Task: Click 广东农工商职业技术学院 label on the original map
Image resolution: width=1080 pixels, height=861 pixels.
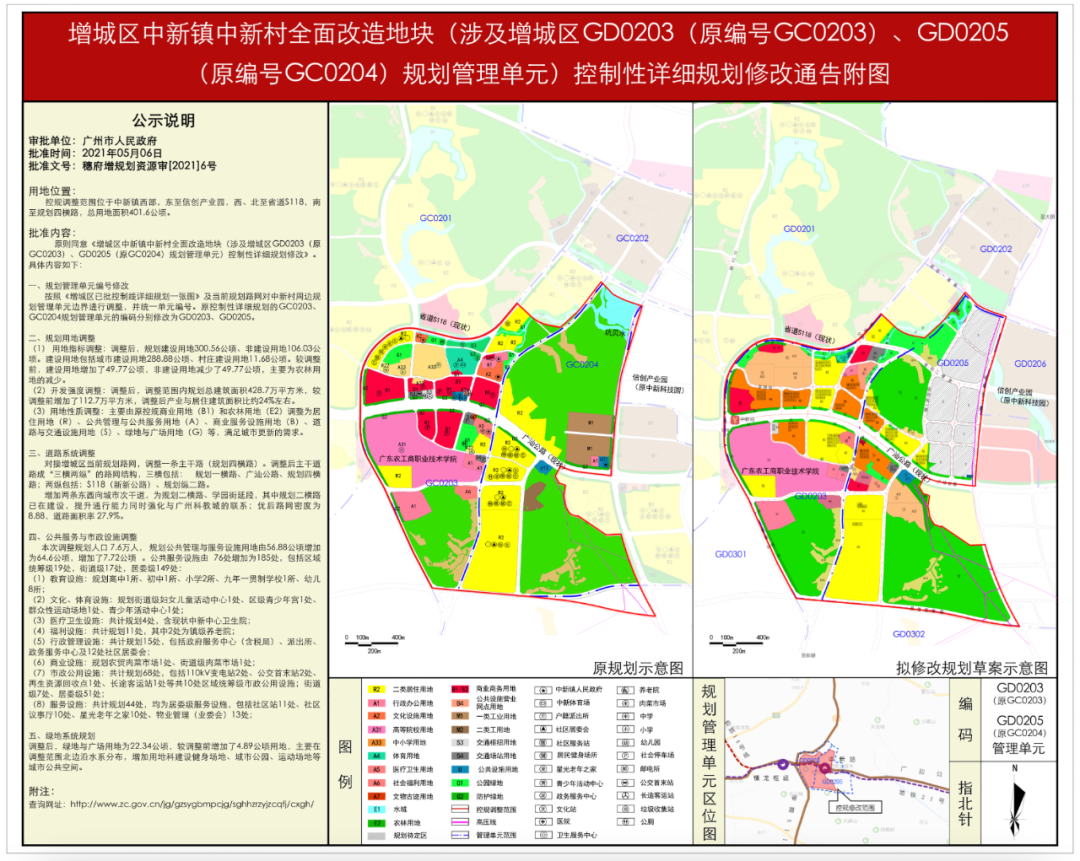Action: point(417,459)
